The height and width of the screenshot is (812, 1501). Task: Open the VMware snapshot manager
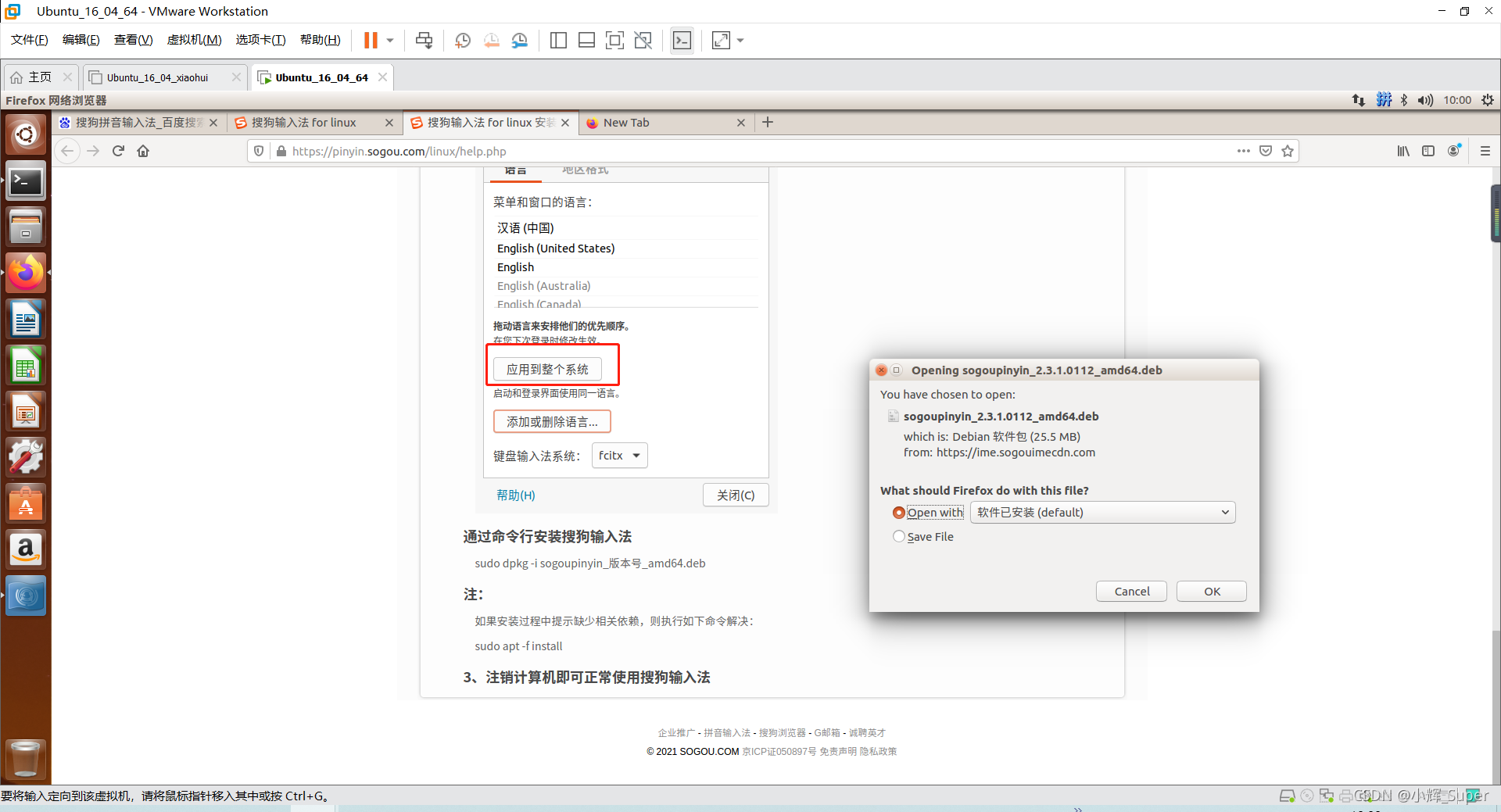[519, 41]
